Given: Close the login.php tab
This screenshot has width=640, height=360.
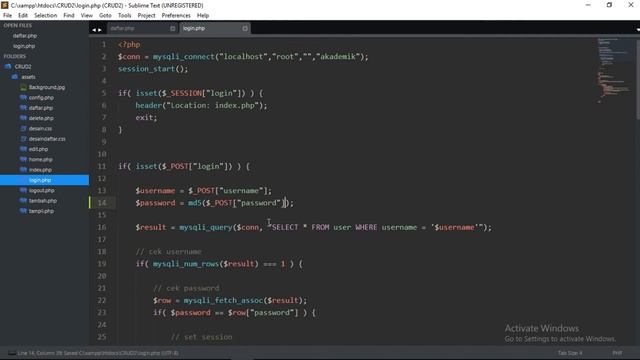Looking at the screenshot, I should tap(245, 29).
